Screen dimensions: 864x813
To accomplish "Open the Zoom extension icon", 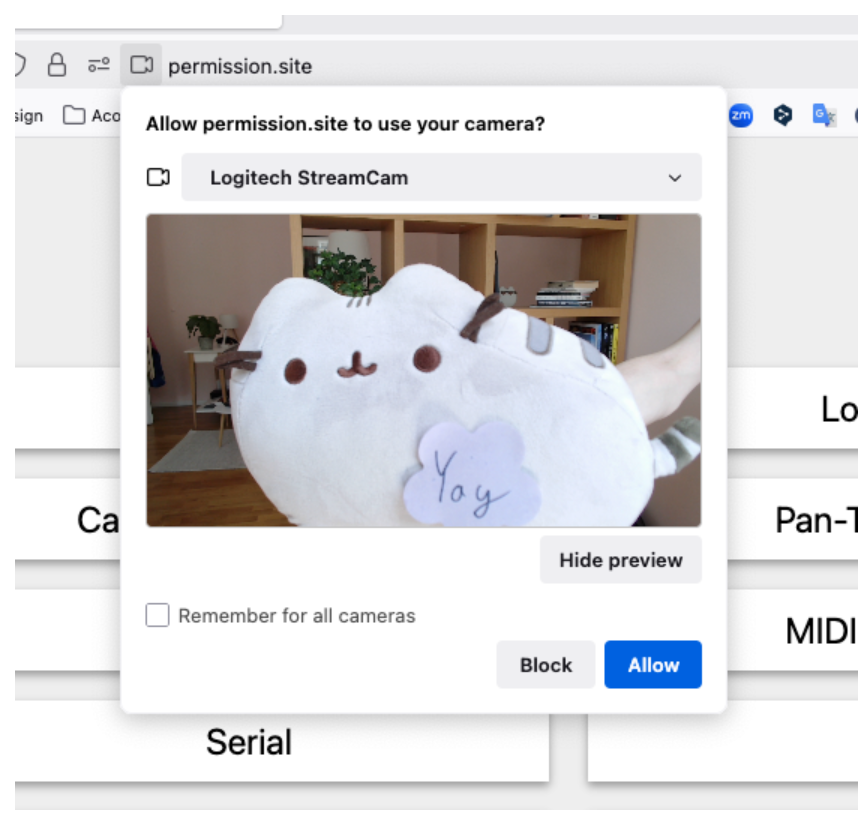I will pyautogui.click(x=741, y=115).
